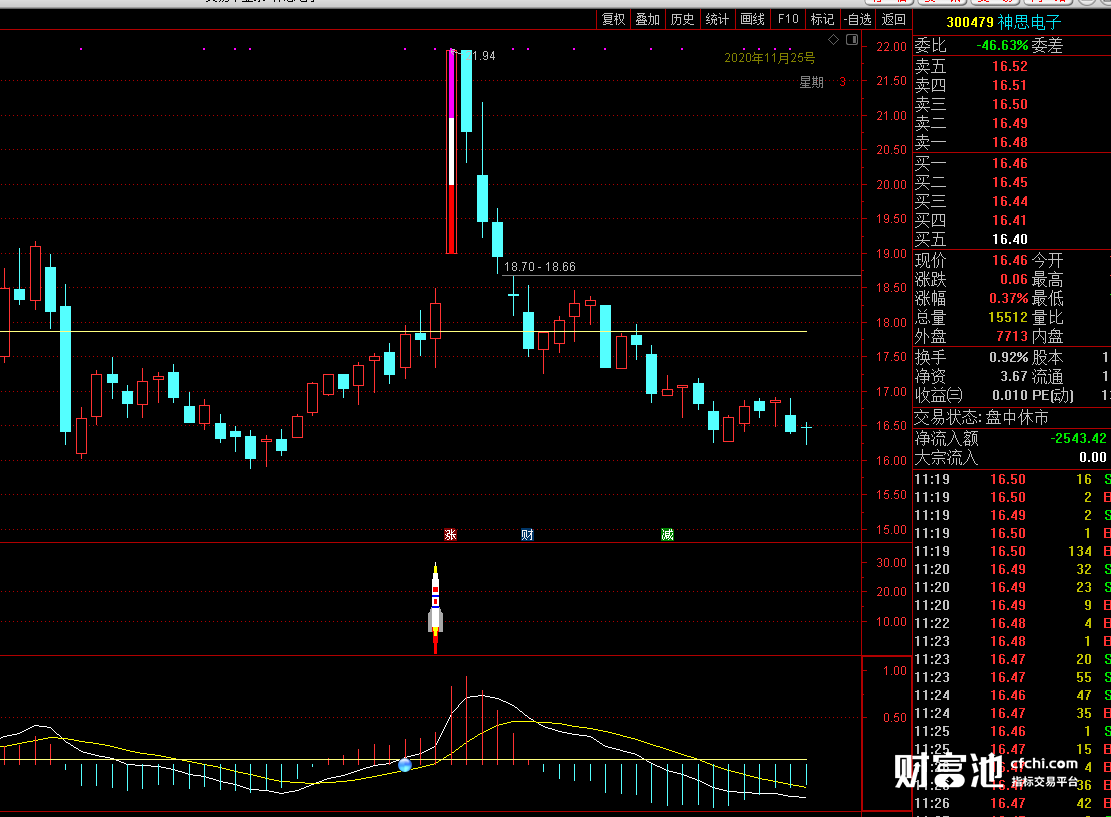Click the tall tricolor signal bar on the chart
1111x817 pixels.
tap(451, 152)
